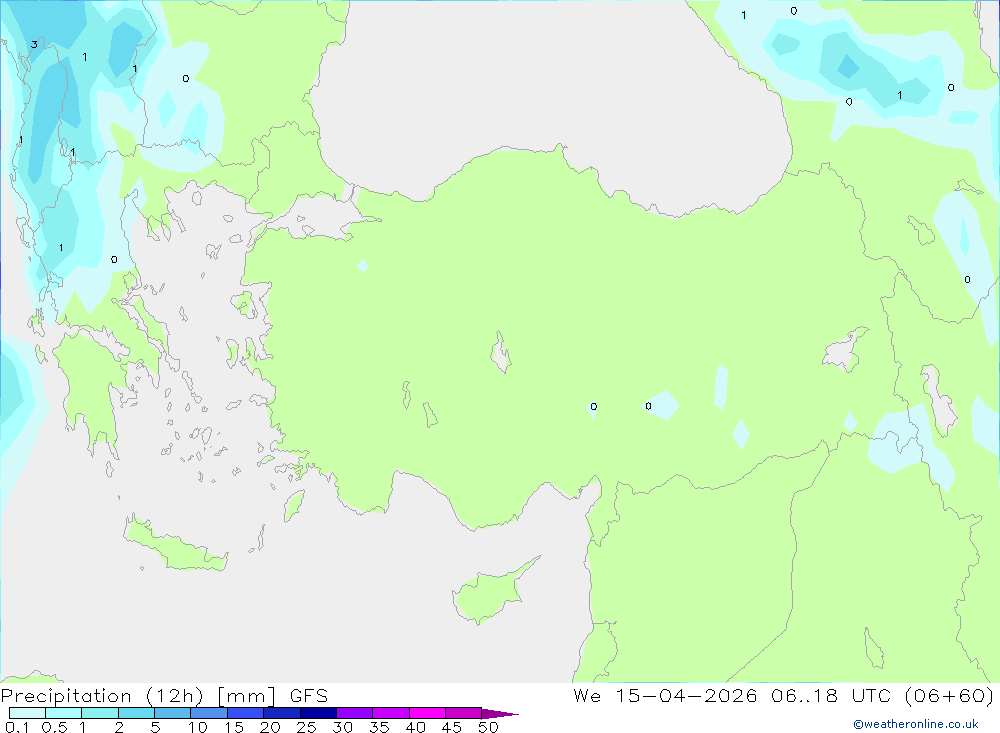Click the 25–30 mm dark navy swatch
This screenshot has width=1000, height=733.
click(318, 713)
